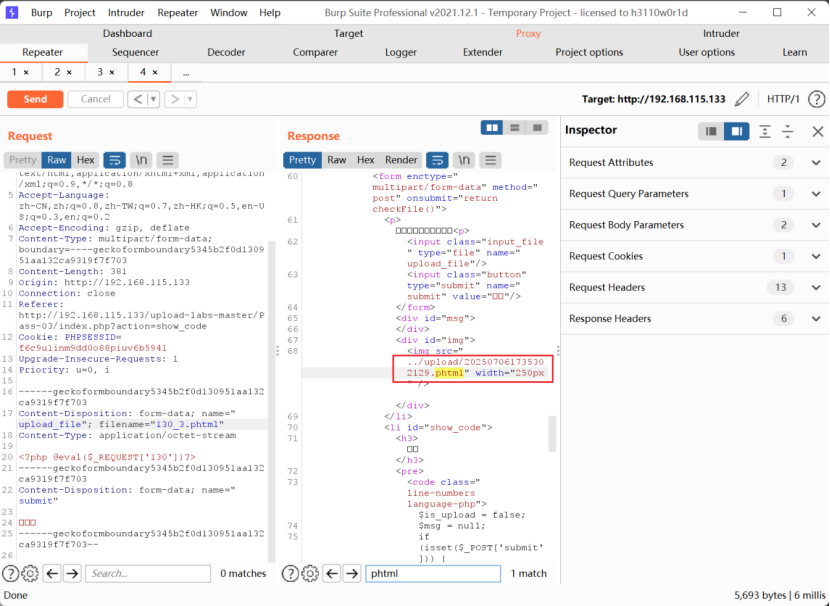Close the Inspector panel
The width and height of the screenshot is (830, 606).
pos(818,131)
